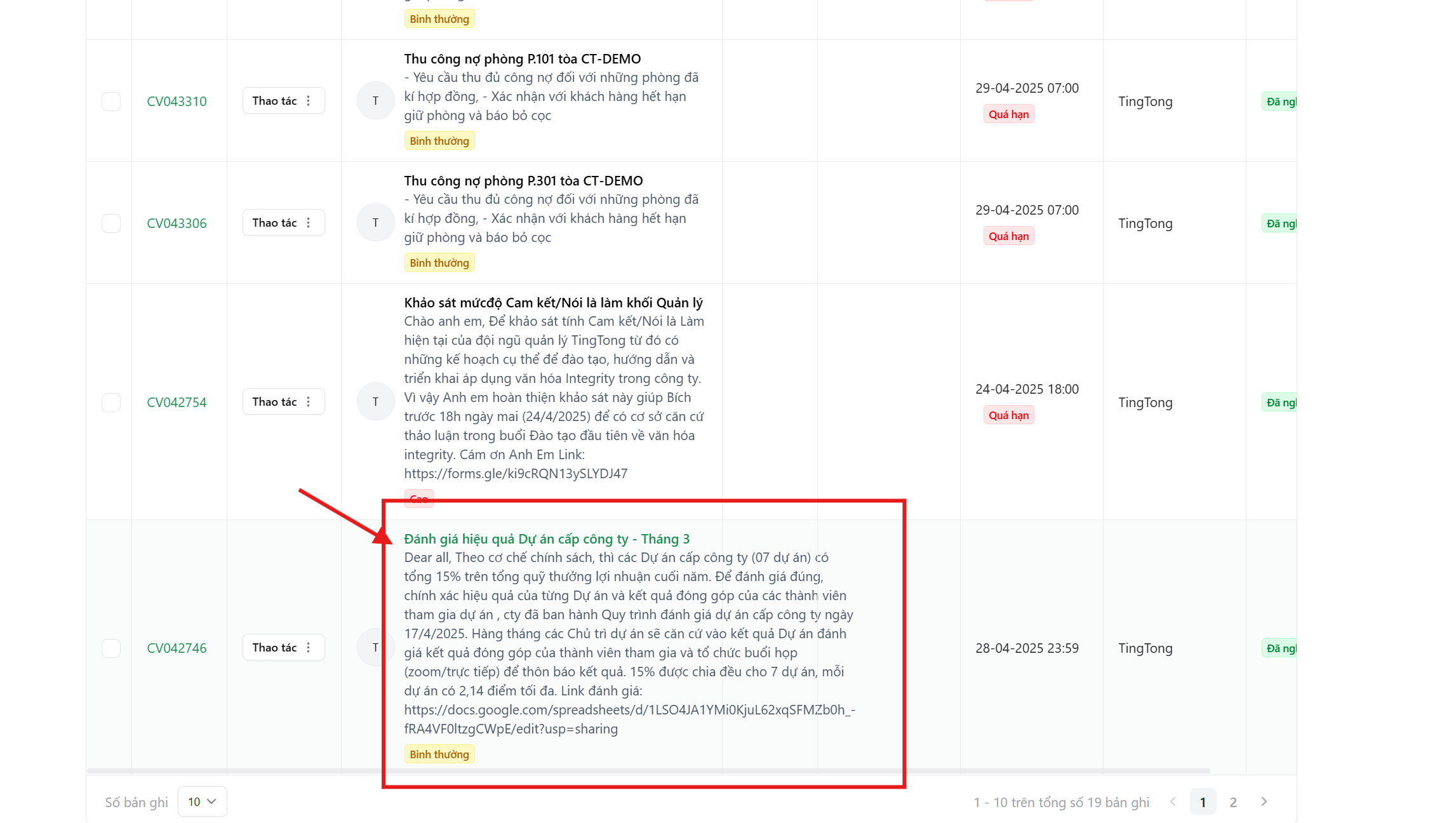Image resolution: width=1456 pixels, height=823 pixels.
Task: Select the CV042754 row checkbox
Action: point(111,403)
